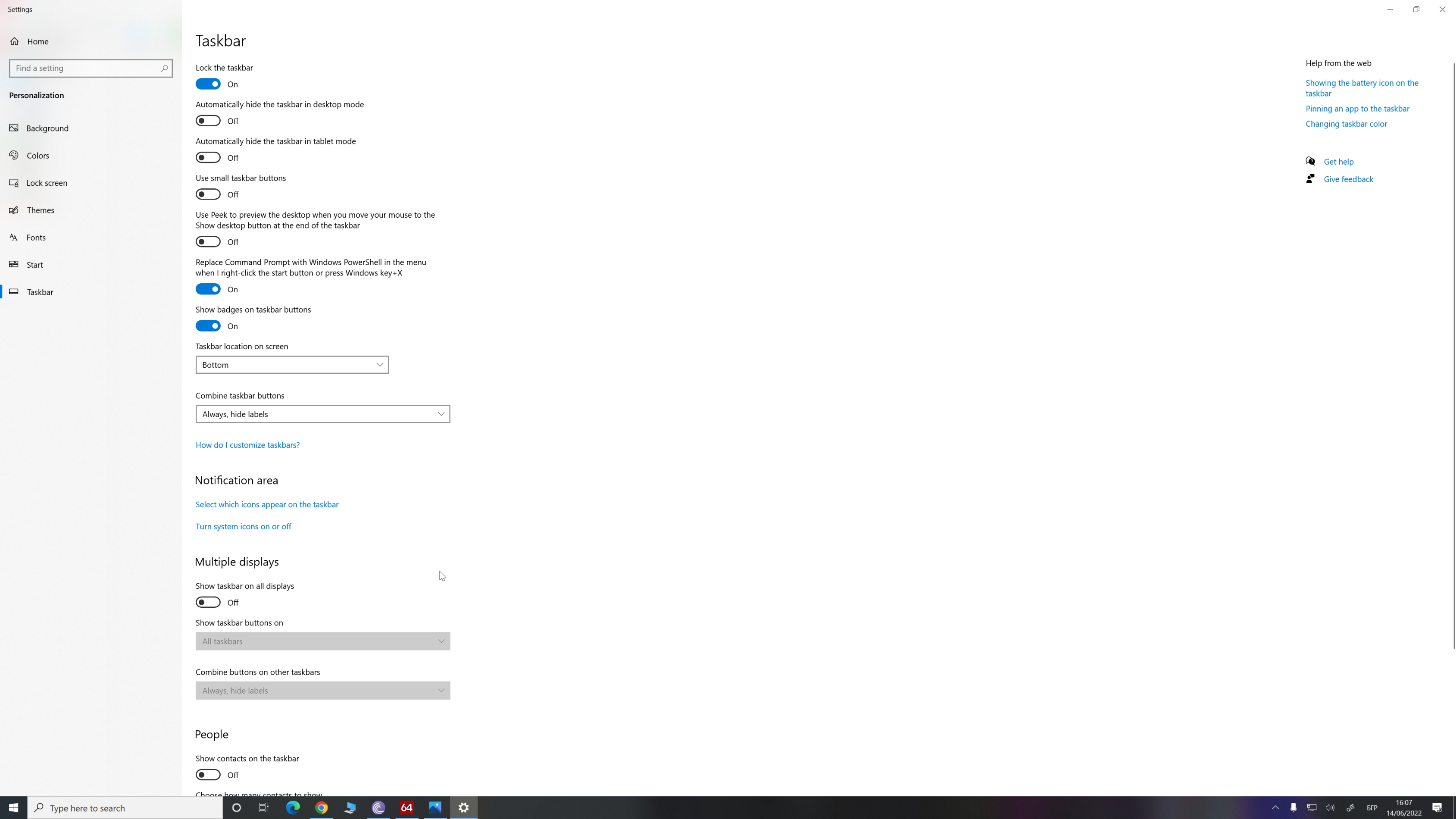Open Showing the battery icon help link
This screenshot has height=819, width=1456.
coord(1362,88)
